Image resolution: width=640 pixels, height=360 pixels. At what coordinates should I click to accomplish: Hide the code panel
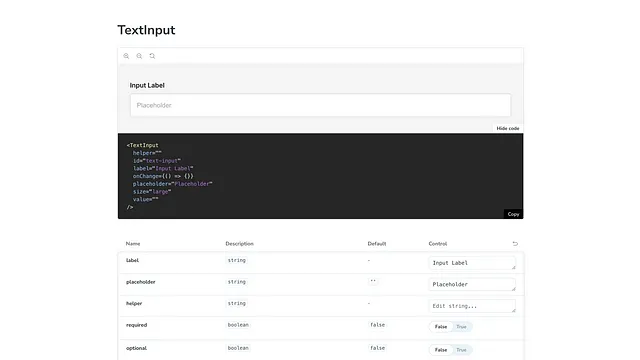coord(508,128)
